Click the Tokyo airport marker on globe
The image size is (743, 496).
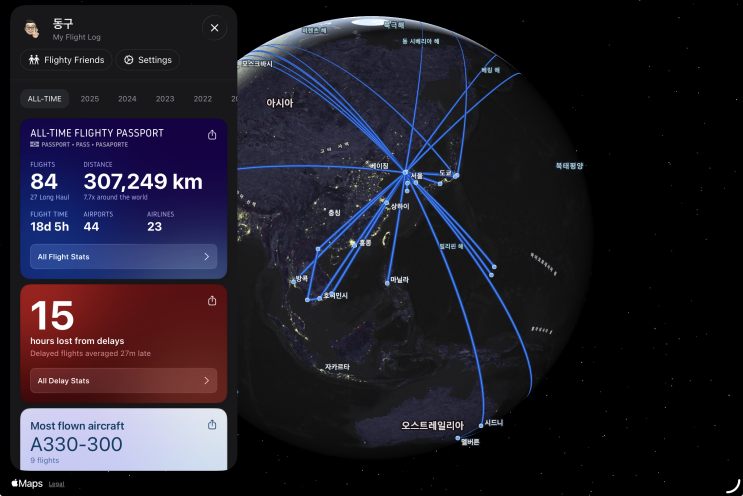pyautogui.click(x=456, y=176)
